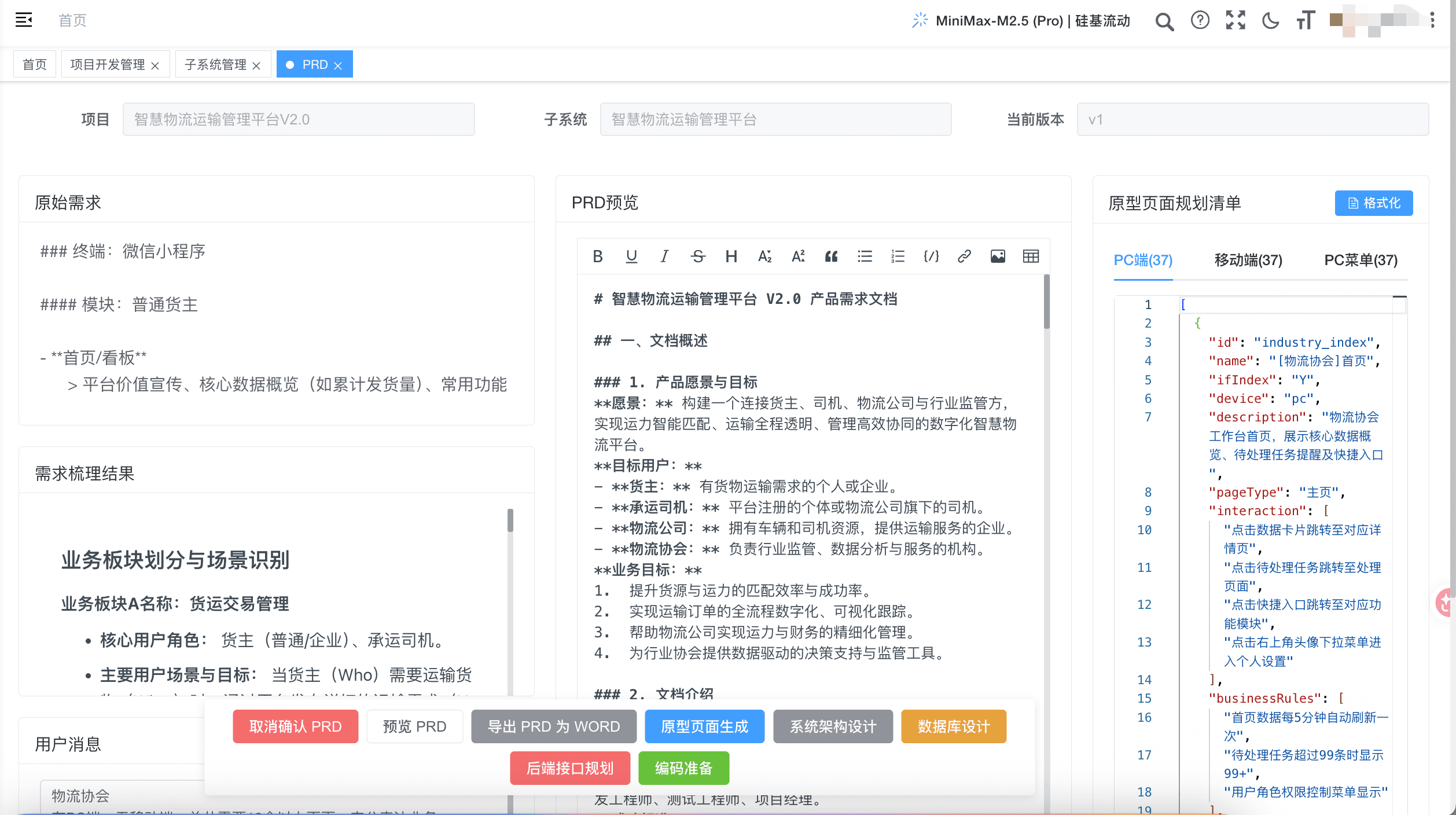Insert a hyperlink in the editor
Image resolution: width=1456 pixels, height=815 pixels.
tap(964, 256)
